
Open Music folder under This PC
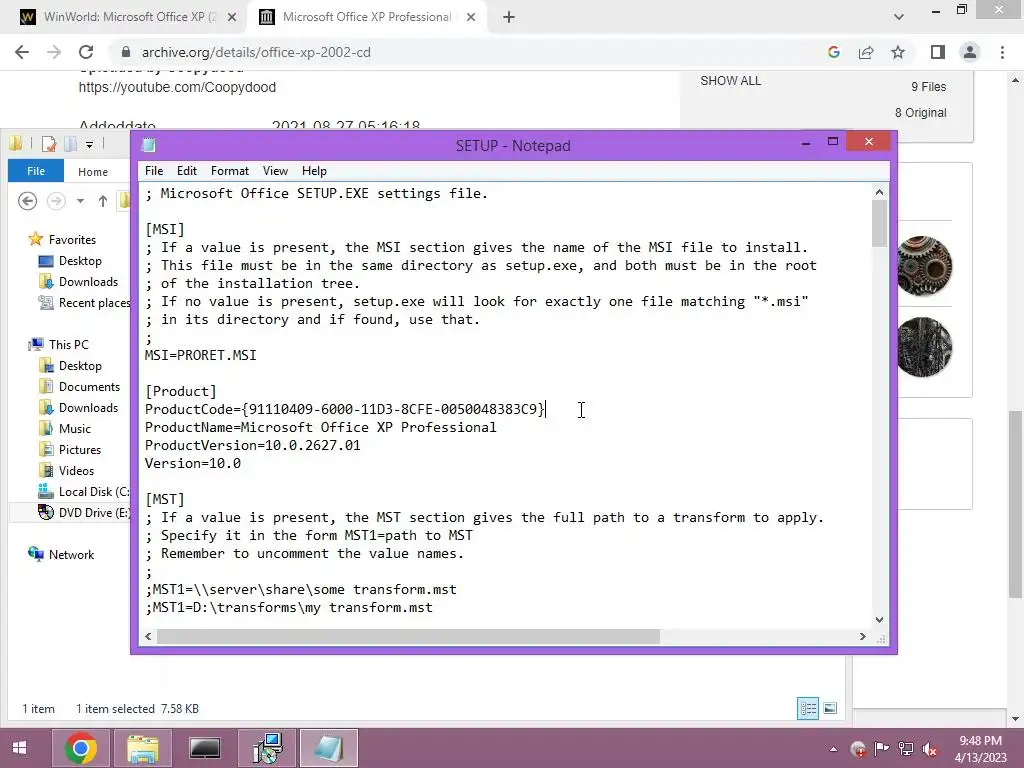tap(74, 429)
